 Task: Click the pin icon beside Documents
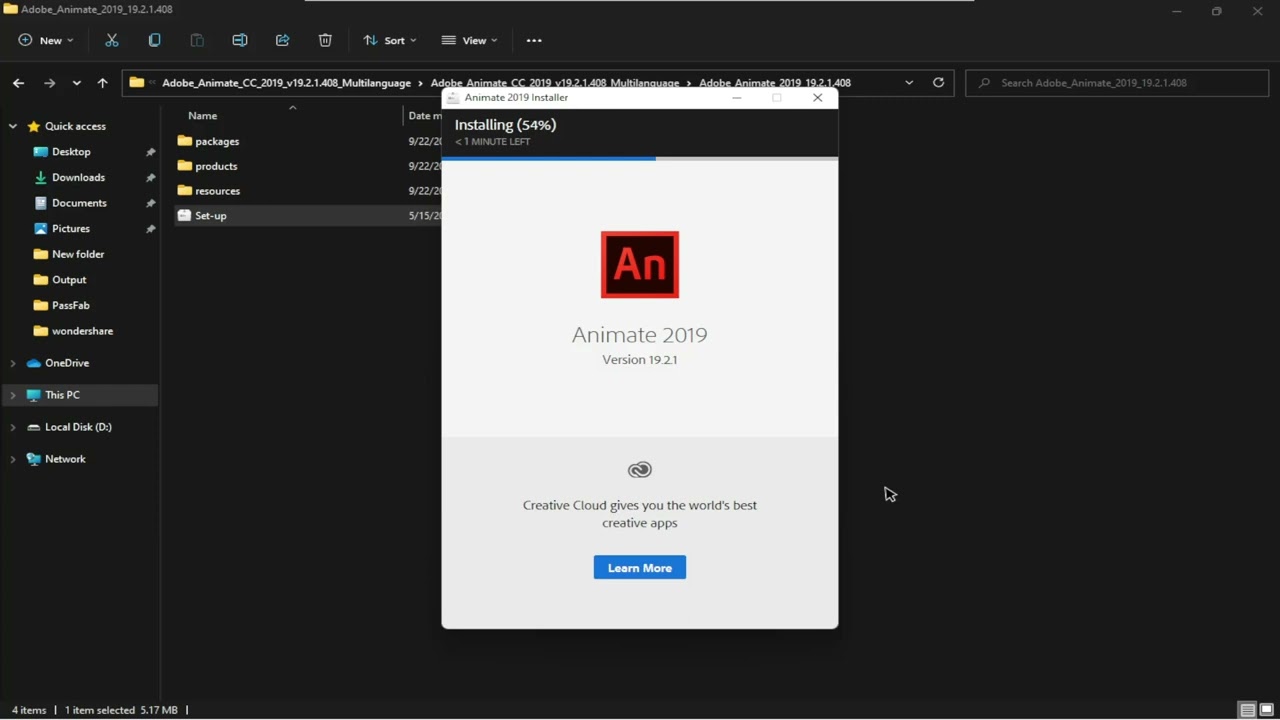pos(150,203)
